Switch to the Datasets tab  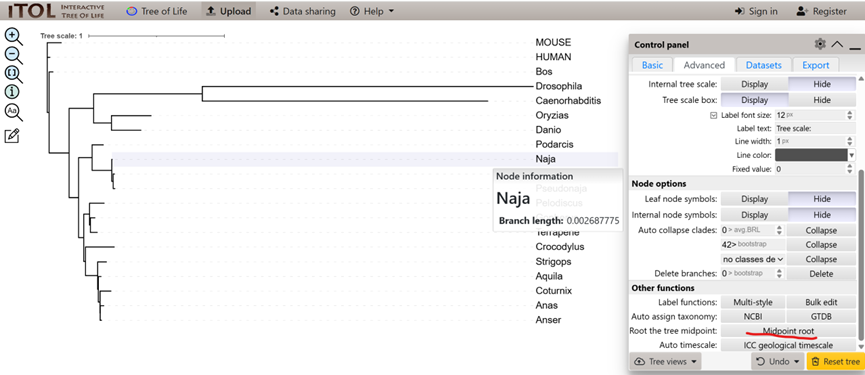763,65
